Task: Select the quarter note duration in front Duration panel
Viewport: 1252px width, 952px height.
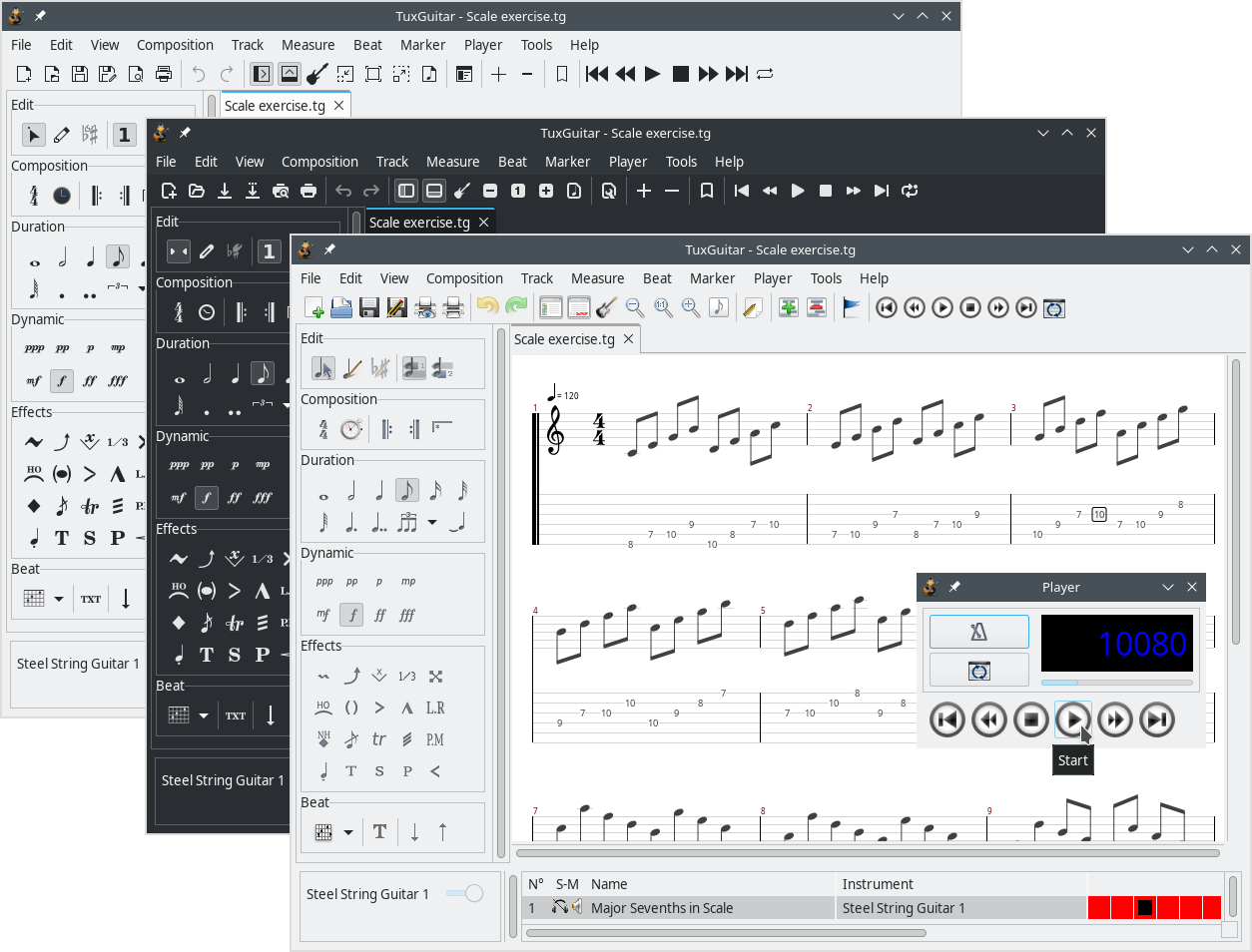Action: [379, 490]
